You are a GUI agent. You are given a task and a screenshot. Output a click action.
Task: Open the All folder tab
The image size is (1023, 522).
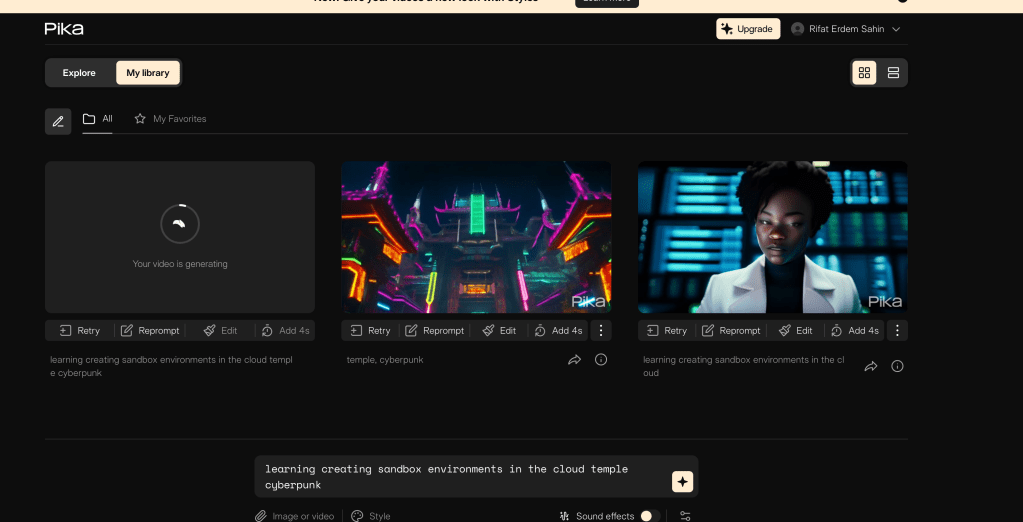[x=97, y=119]
